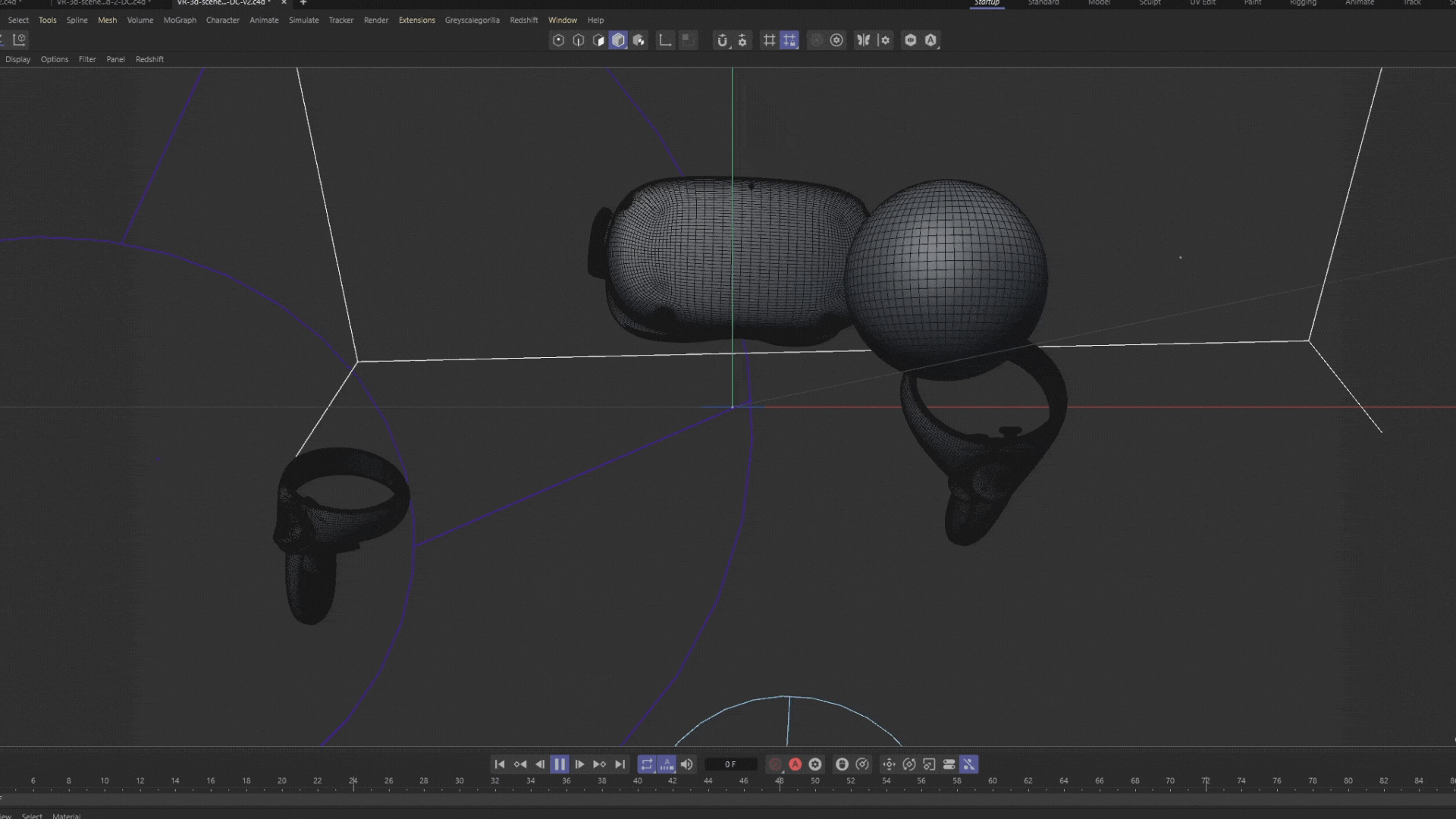Click the symmetry butterfly icon

[x=864, y=40]
